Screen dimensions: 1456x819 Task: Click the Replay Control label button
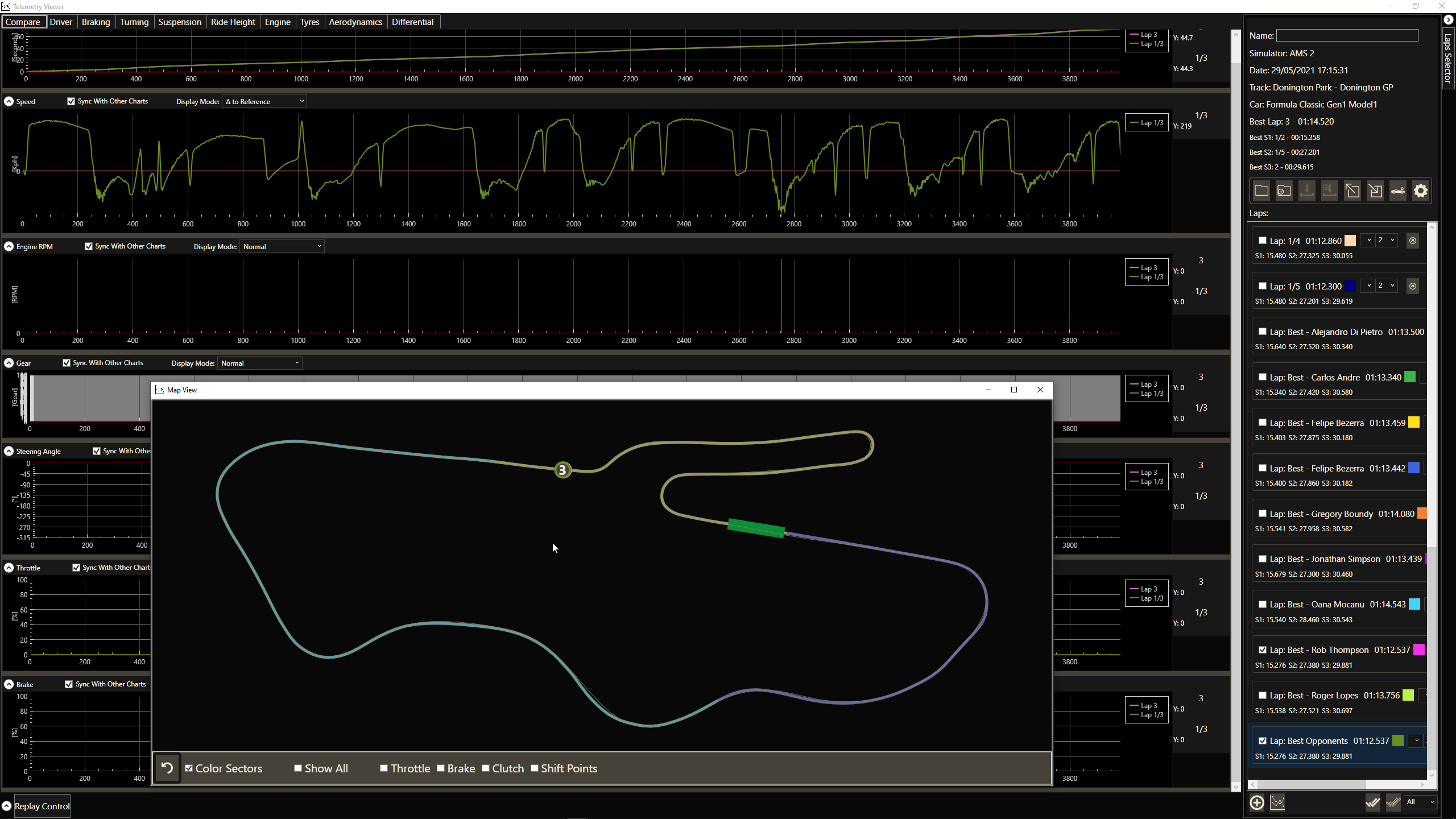pos(42,806)
